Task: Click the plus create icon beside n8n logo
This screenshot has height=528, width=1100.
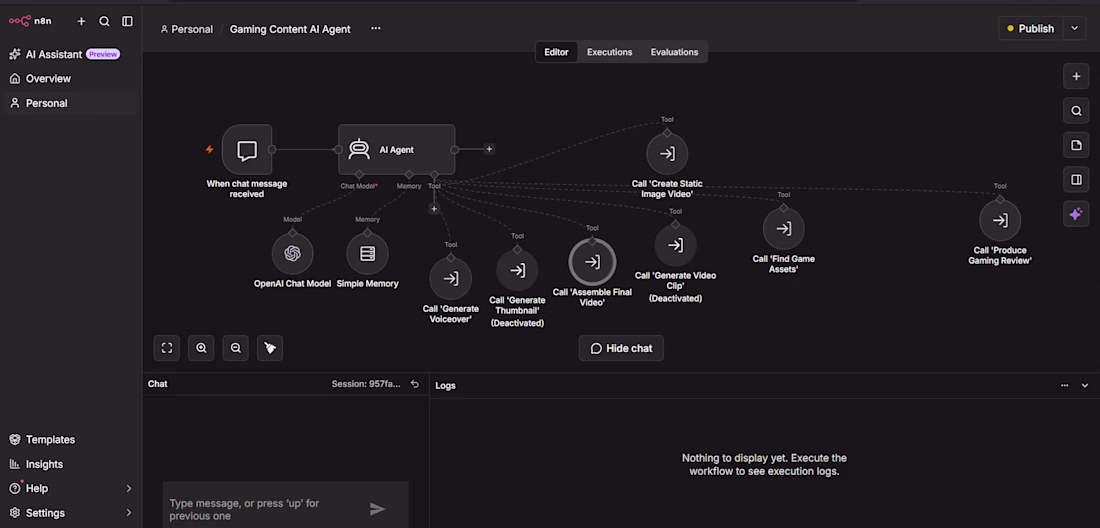Action: tap(81, 21)
